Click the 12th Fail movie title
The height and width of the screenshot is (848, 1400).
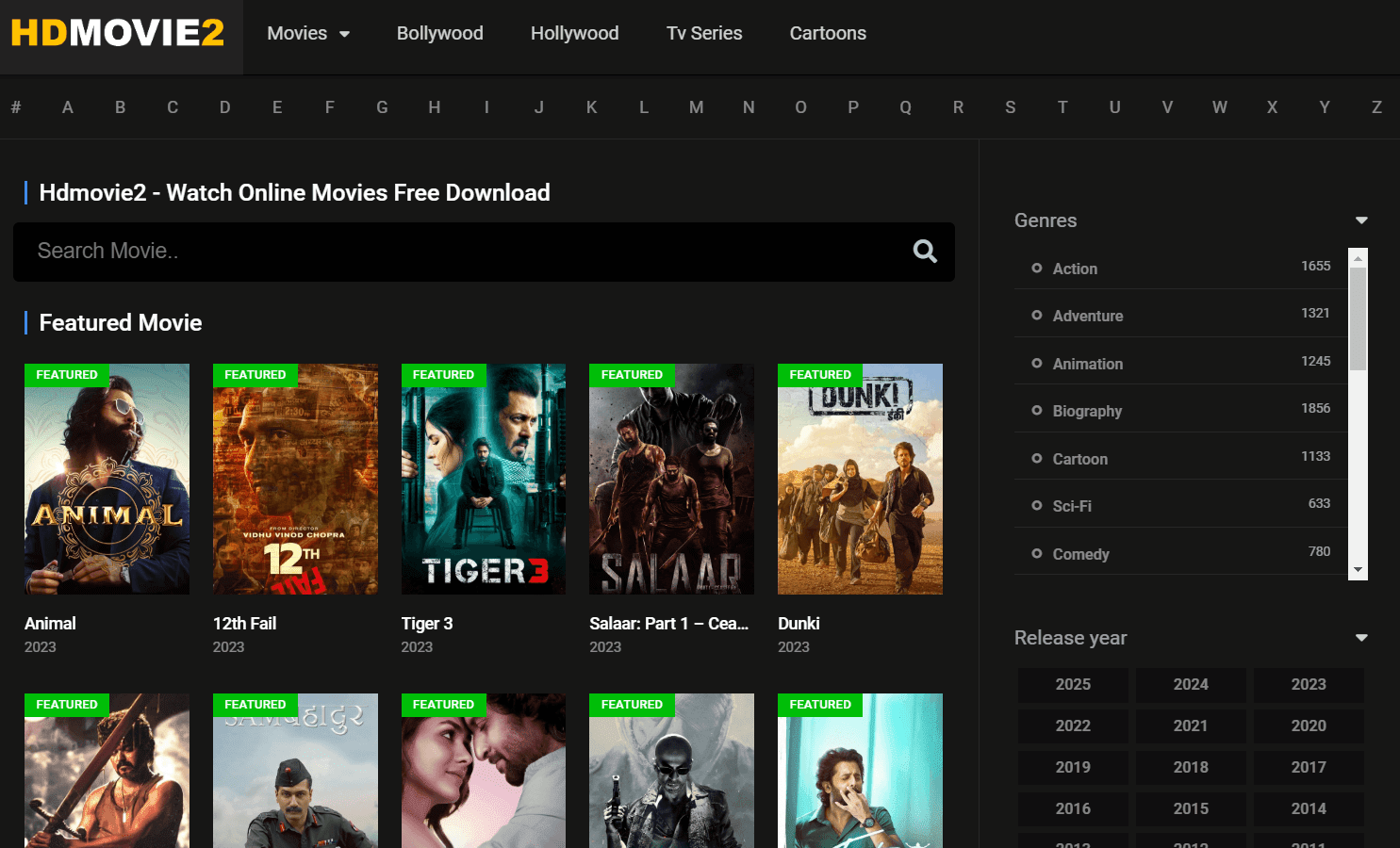(x=244, y=624)
